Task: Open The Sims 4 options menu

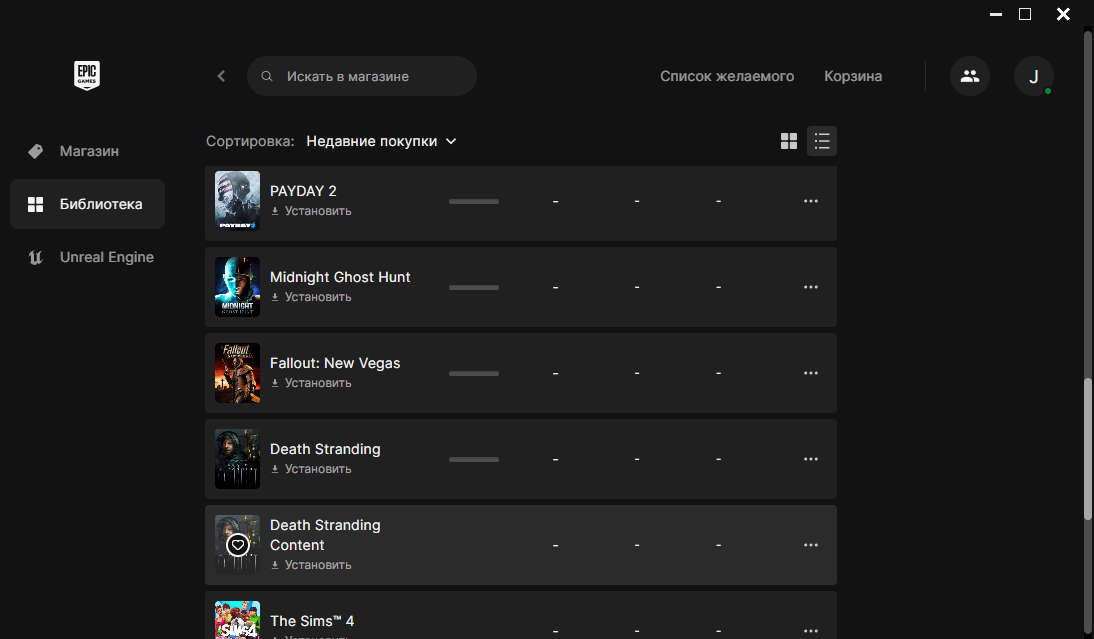Action: [810, 631]
